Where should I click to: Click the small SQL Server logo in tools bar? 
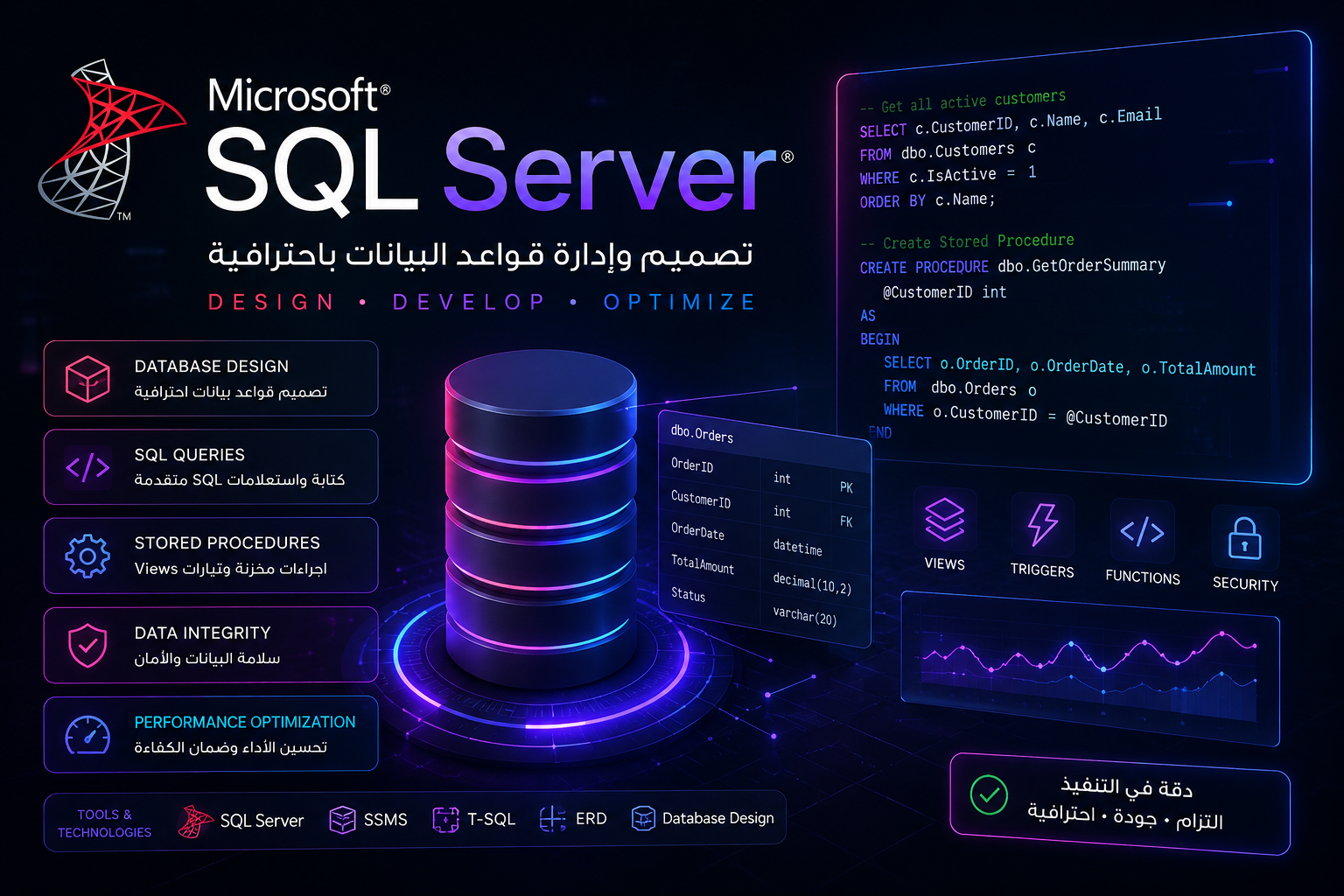click(x=195, y=821)
